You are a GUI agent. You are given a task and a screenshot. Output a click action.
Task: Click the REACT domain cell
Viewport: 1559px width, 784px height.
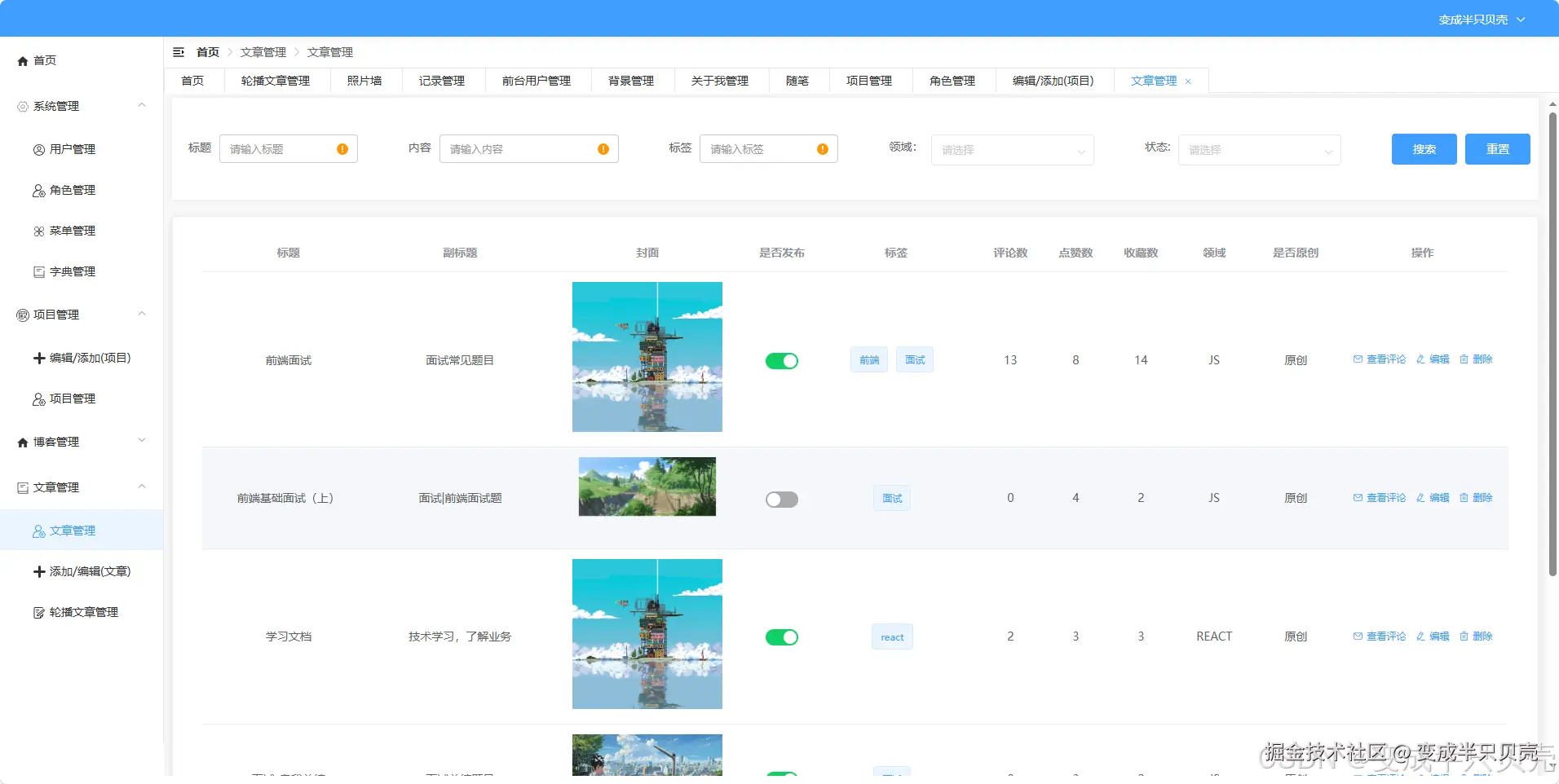coord(1214,636)
